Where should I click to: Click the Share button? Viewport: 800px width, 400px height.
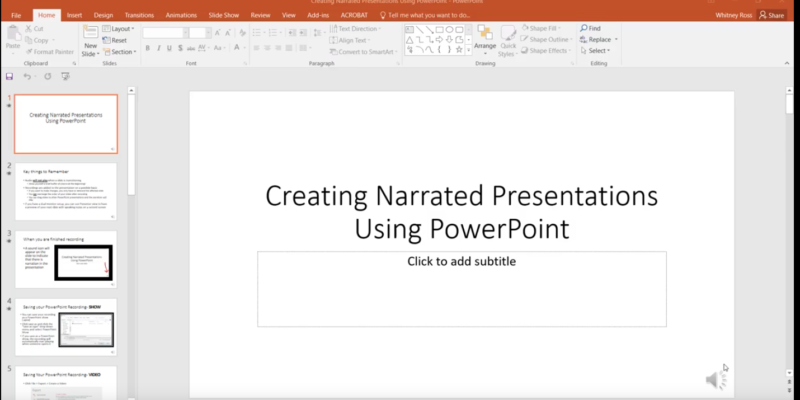coord(771,16)
